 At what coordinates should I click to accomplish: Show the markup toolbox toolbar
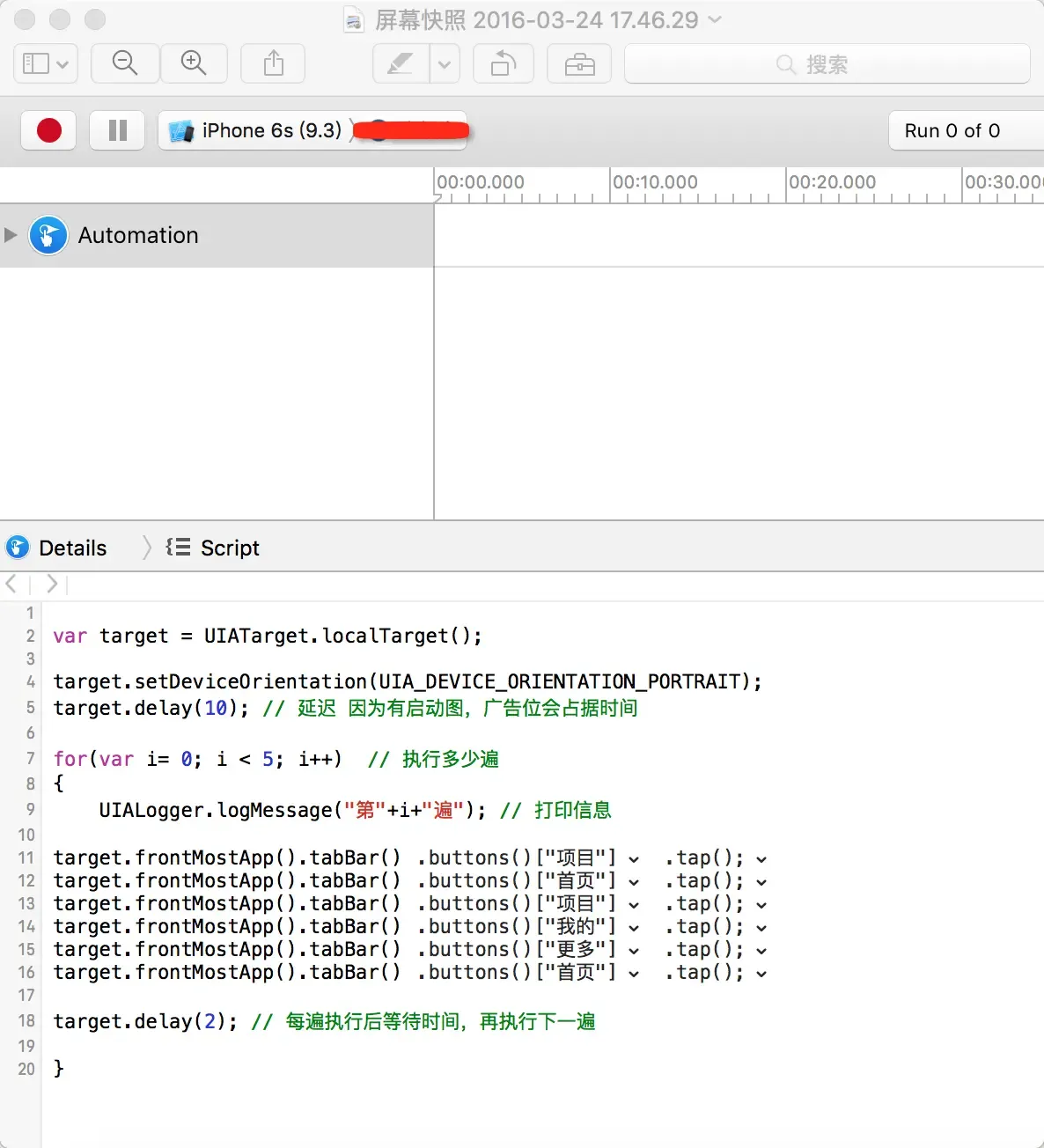579,63
